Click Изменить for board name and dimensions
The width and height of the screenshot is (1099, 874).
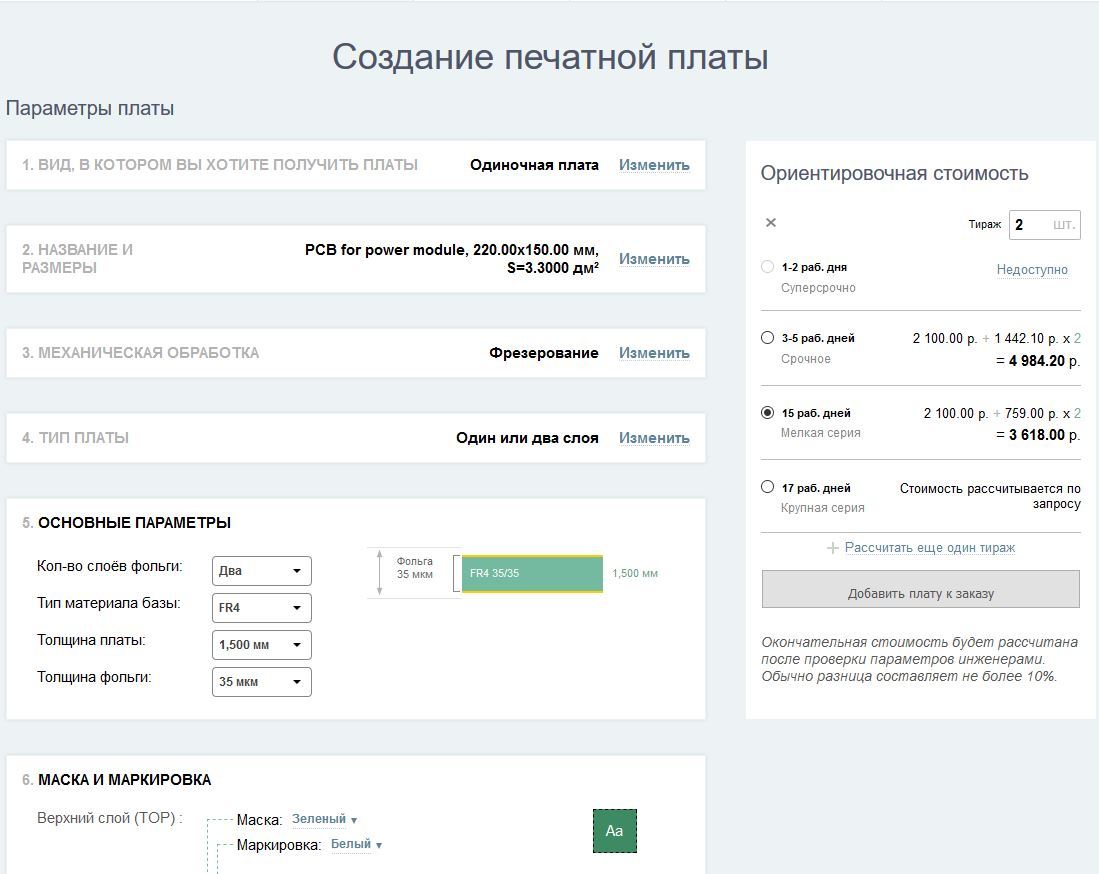(654, 259)
